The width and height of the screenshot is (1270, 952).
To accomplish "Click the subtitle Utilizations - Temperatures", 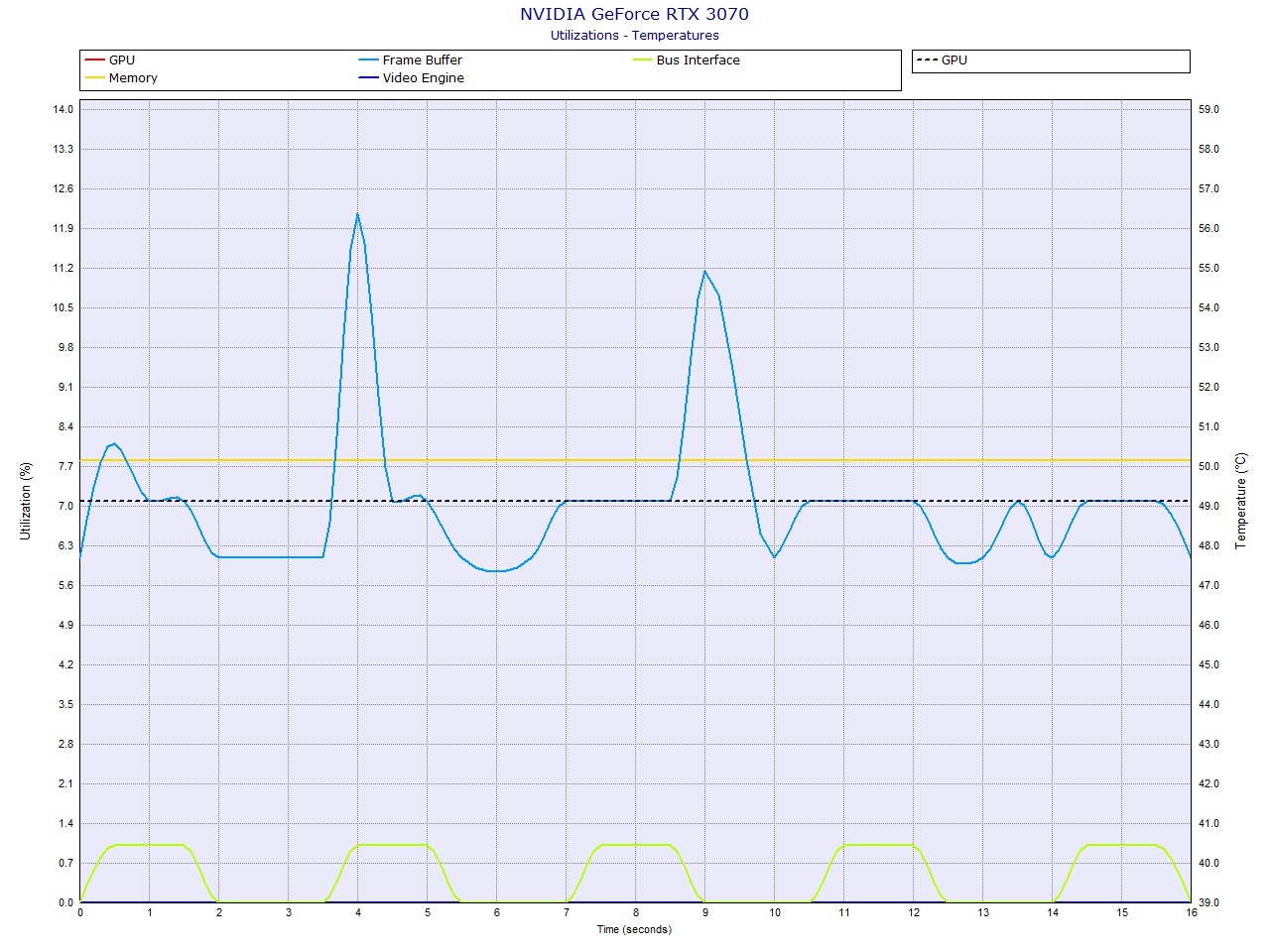I will (634, 35).
